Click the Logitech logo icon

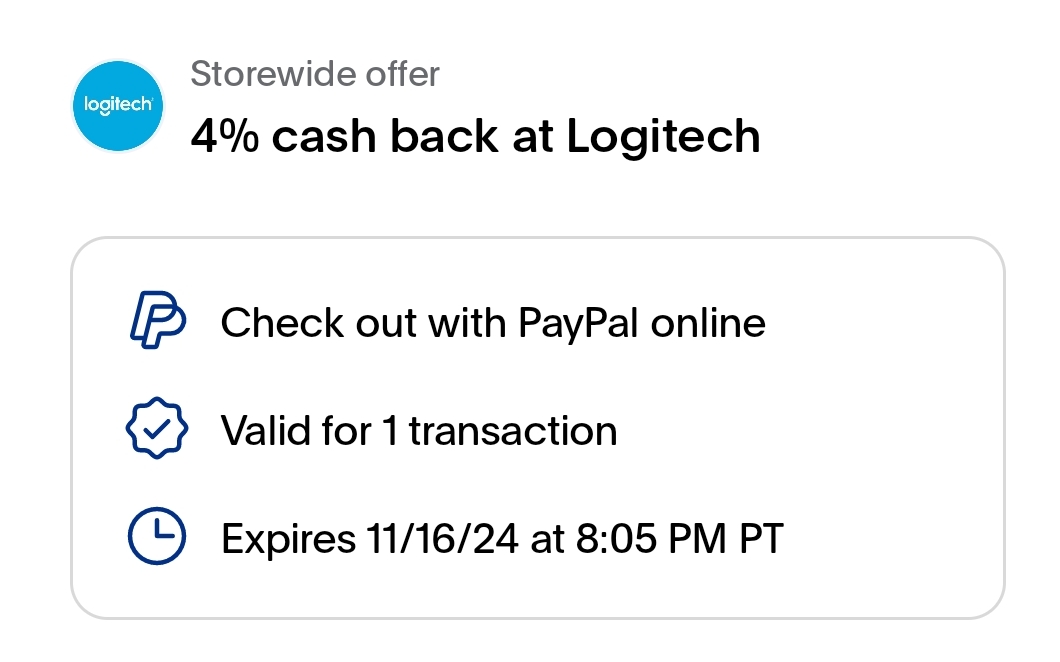point(119,106)
